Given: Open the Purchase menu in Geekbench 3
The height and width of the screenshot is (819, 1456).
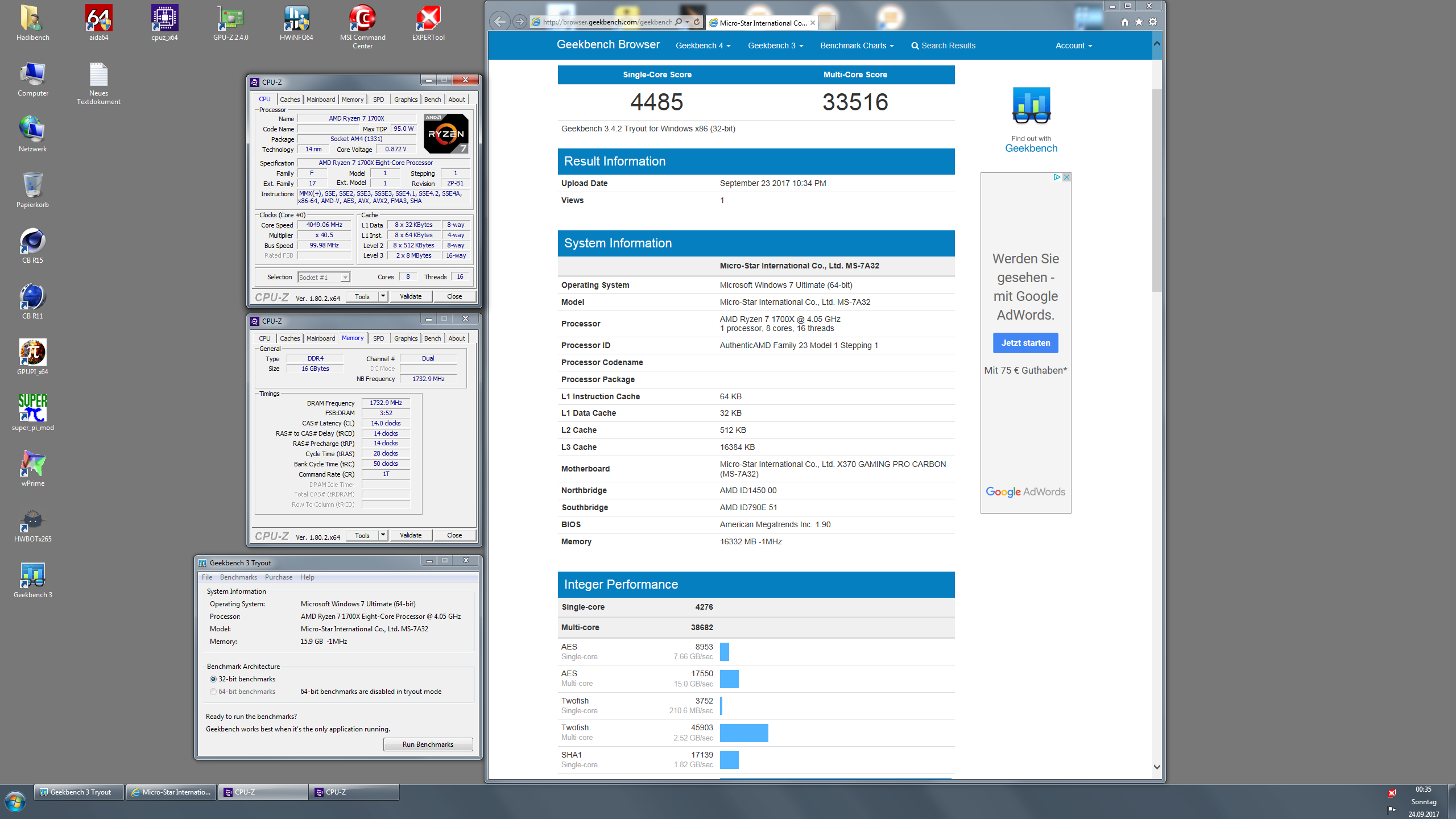Looking at the screenshot, I should [x=278, y=577].
